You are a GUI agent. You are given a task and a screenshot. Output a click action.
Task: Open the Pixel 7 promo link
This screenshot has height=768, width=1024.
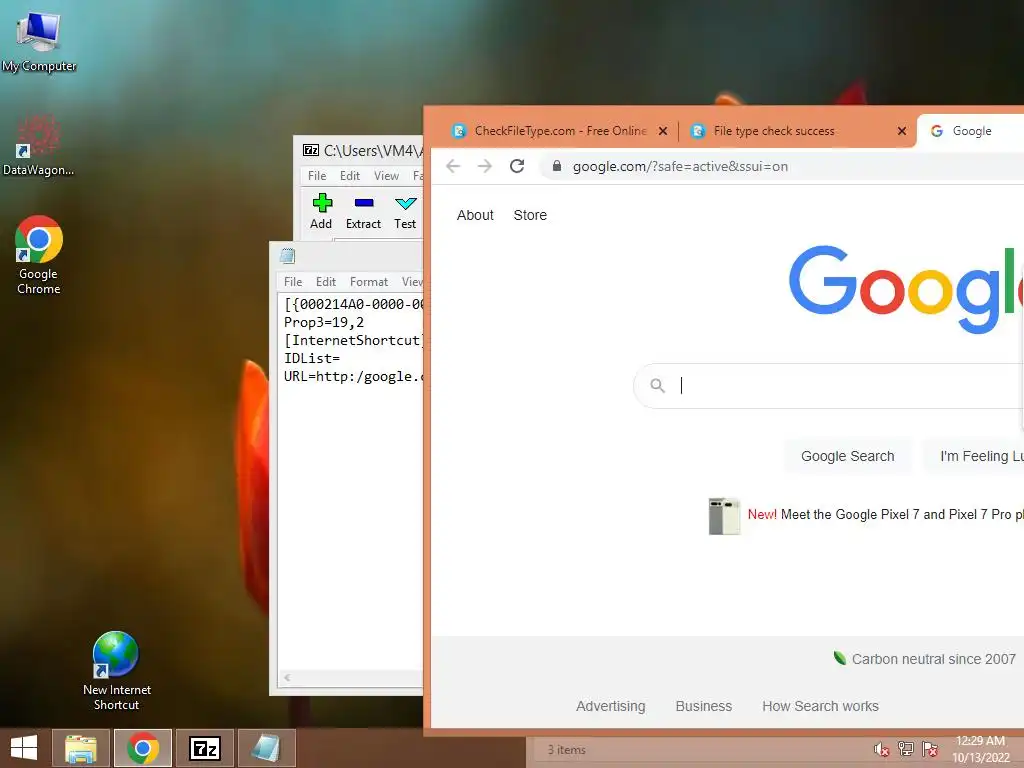(x=886, y=515)
